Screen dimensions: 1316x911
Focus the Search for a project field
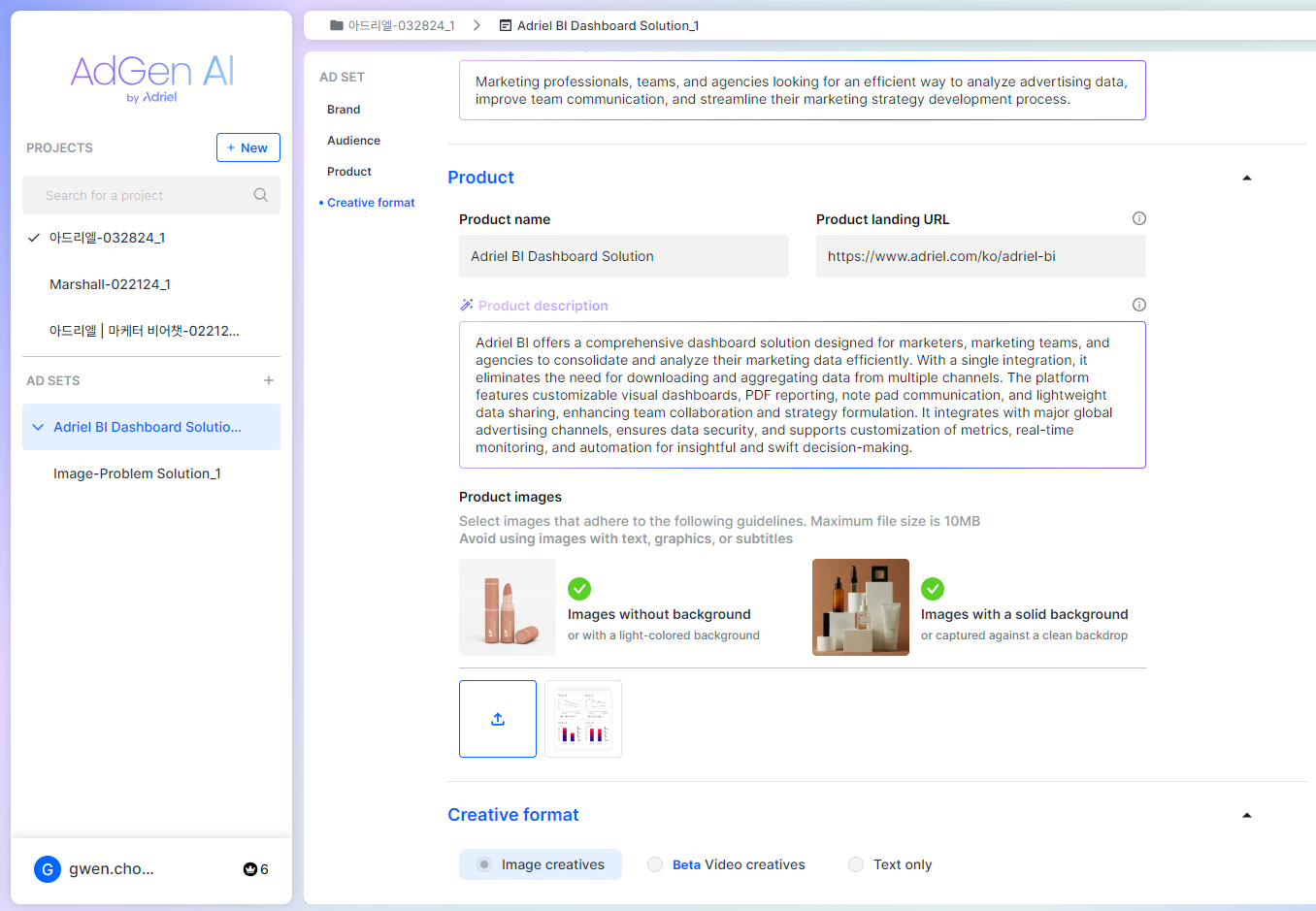coord(151,195)
